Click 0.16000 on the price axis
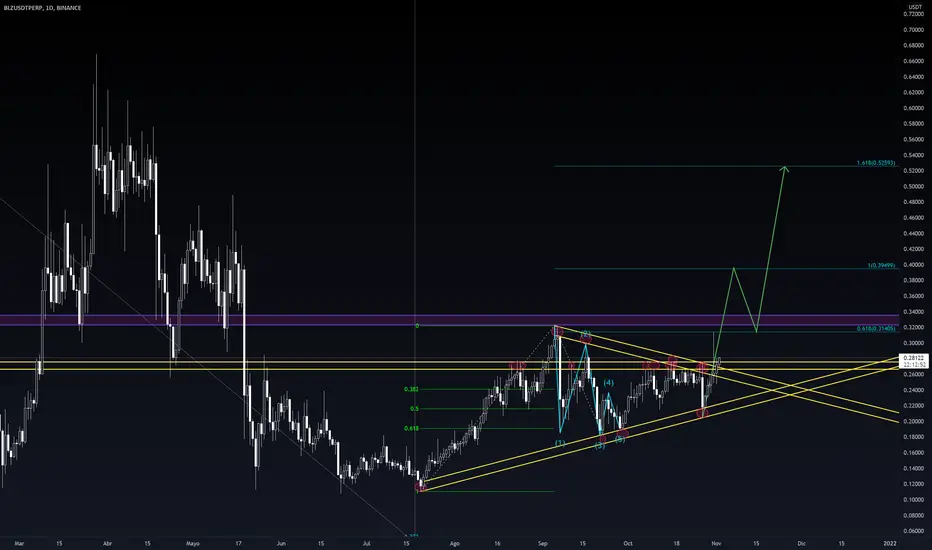Screen dimensions: 932x550 click(913, 453)
